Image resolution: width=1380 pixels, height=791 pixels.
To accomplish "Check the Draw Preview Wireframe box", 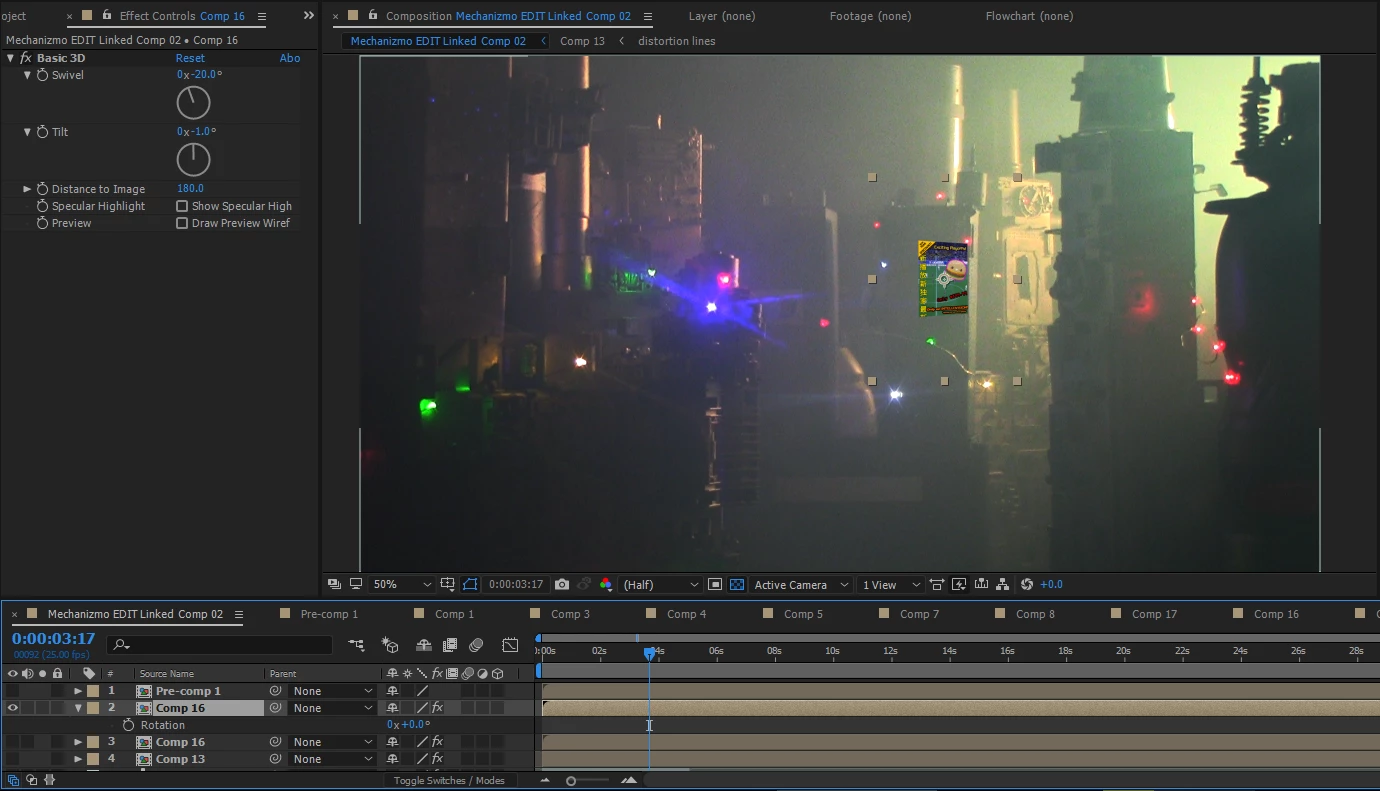I will click(x=182, y=223).
